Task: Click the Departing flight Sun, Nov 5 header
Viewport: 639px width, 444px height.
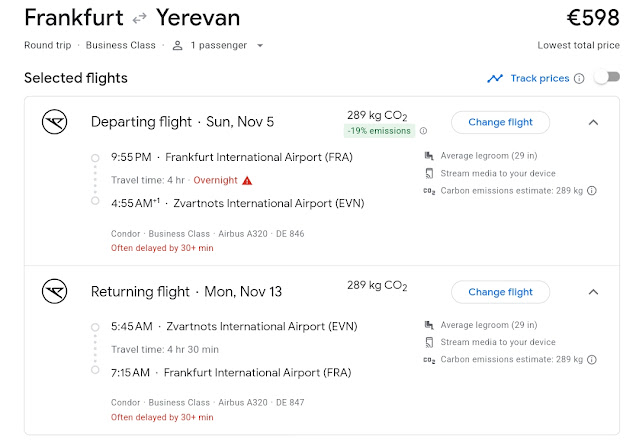Action: 182,122
